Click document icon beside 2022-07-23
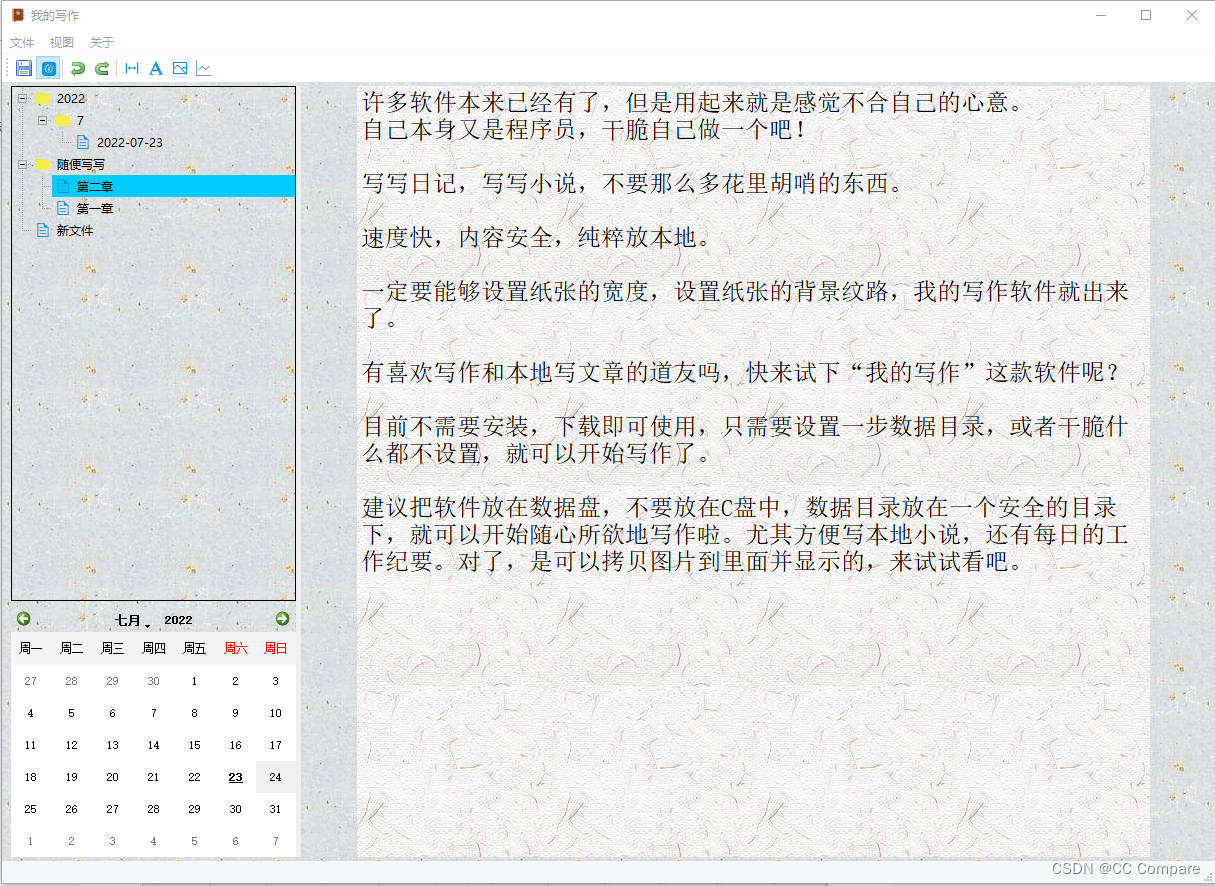Image resolution: width=1215 pixels, height=886 pixels. click(83, 142)
